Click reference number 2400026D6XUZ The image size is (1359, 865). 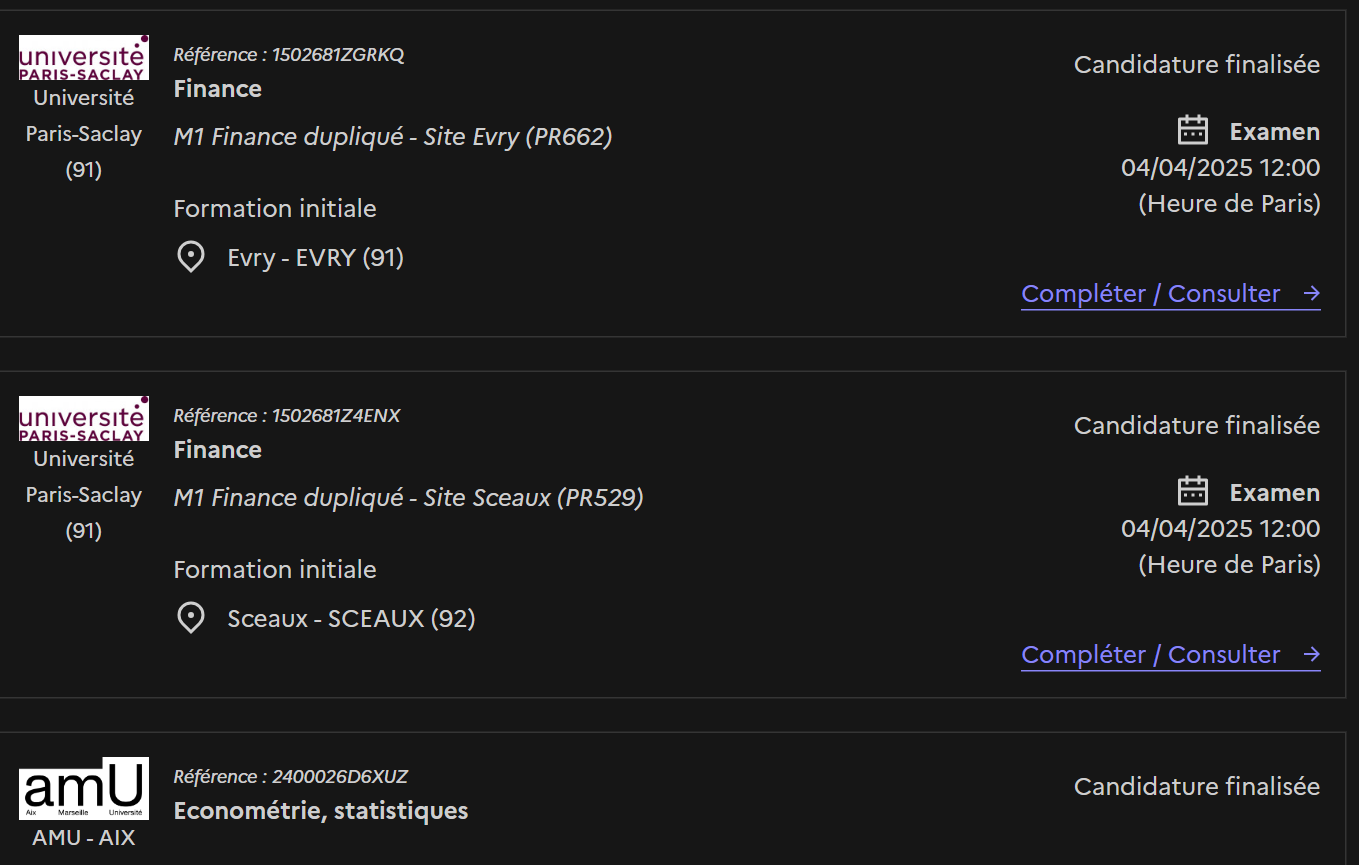coord(340,777)
